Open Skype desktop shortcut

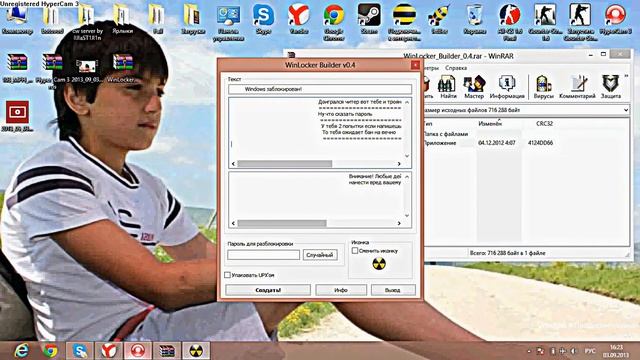tap(263, 19)
